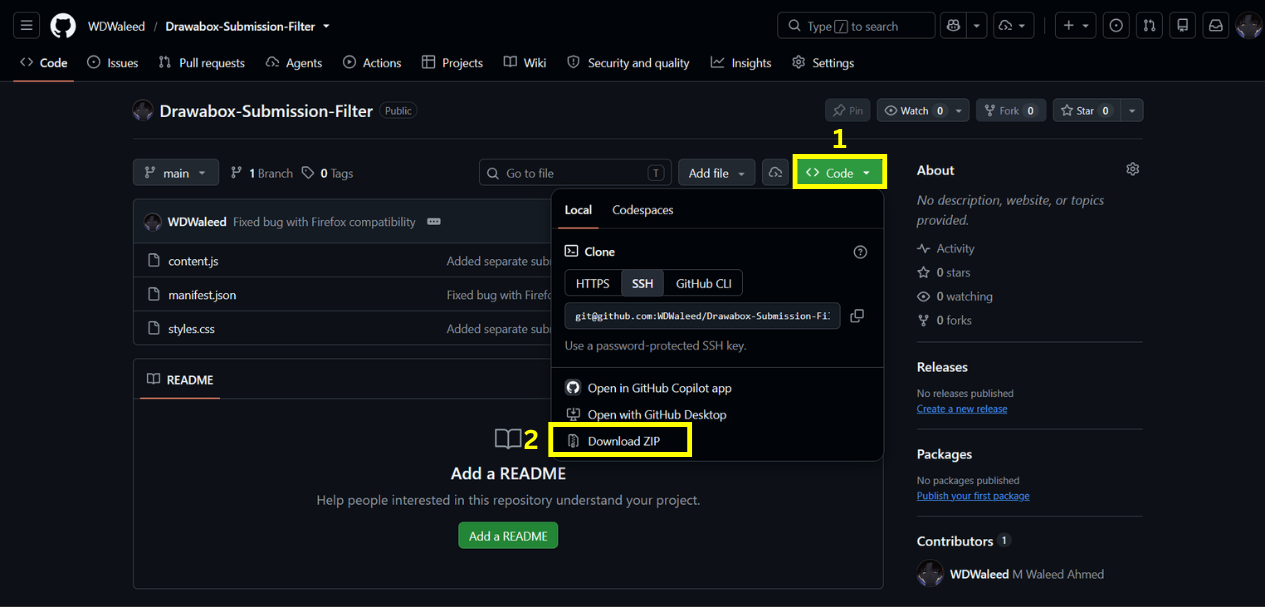
Task: Open the cloud agents dropdown in header
Action: tap(1014, 26)
